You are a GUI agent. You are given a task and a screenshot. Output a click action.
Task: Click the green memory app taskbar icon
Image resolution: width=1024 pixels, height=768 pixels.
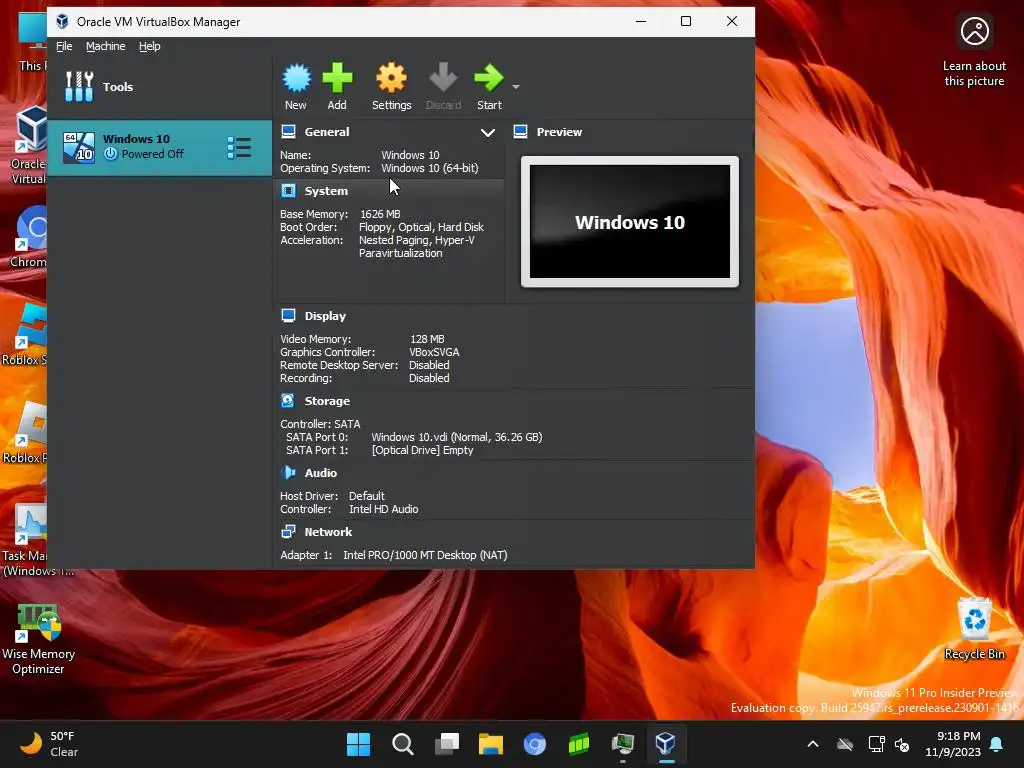tap(579, 744)
